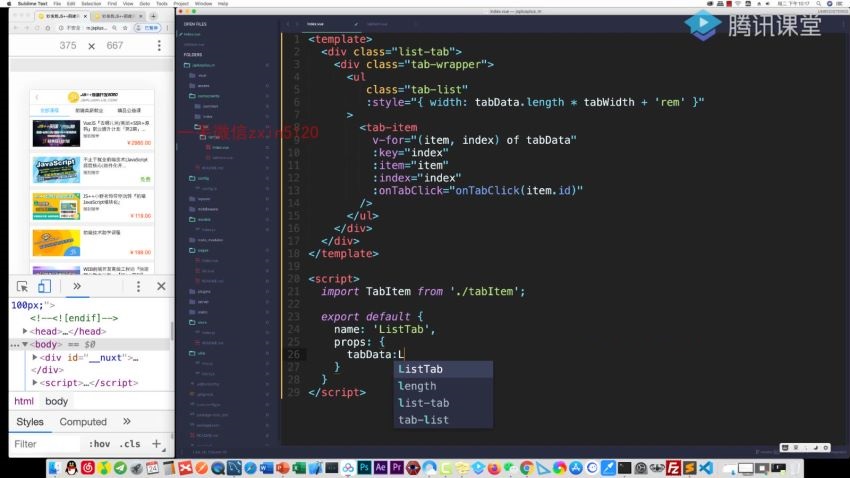This screenshot has width=850, height=478.
Task: Open the File menu in menu bar
Action: (x=57, y=3)
